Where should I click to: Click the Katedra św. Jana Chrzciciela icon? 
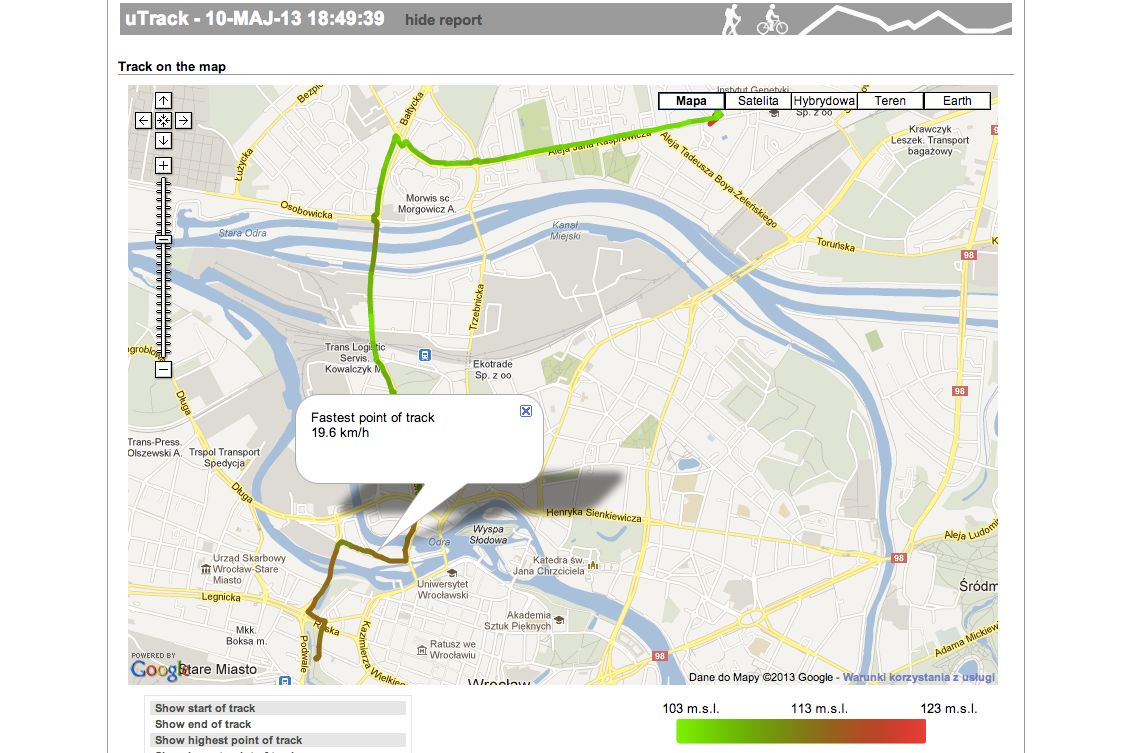pos(593,565)
